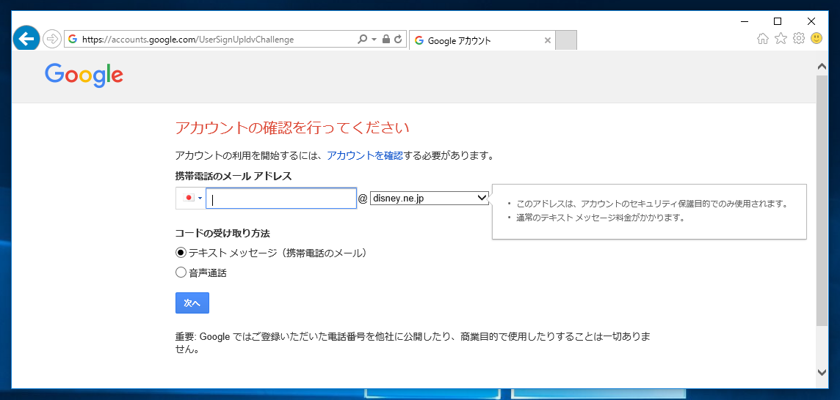The width and height of the screenshot is (840, 400).
Task: Click the smiley feedback icon
Action: pos(816,38)
